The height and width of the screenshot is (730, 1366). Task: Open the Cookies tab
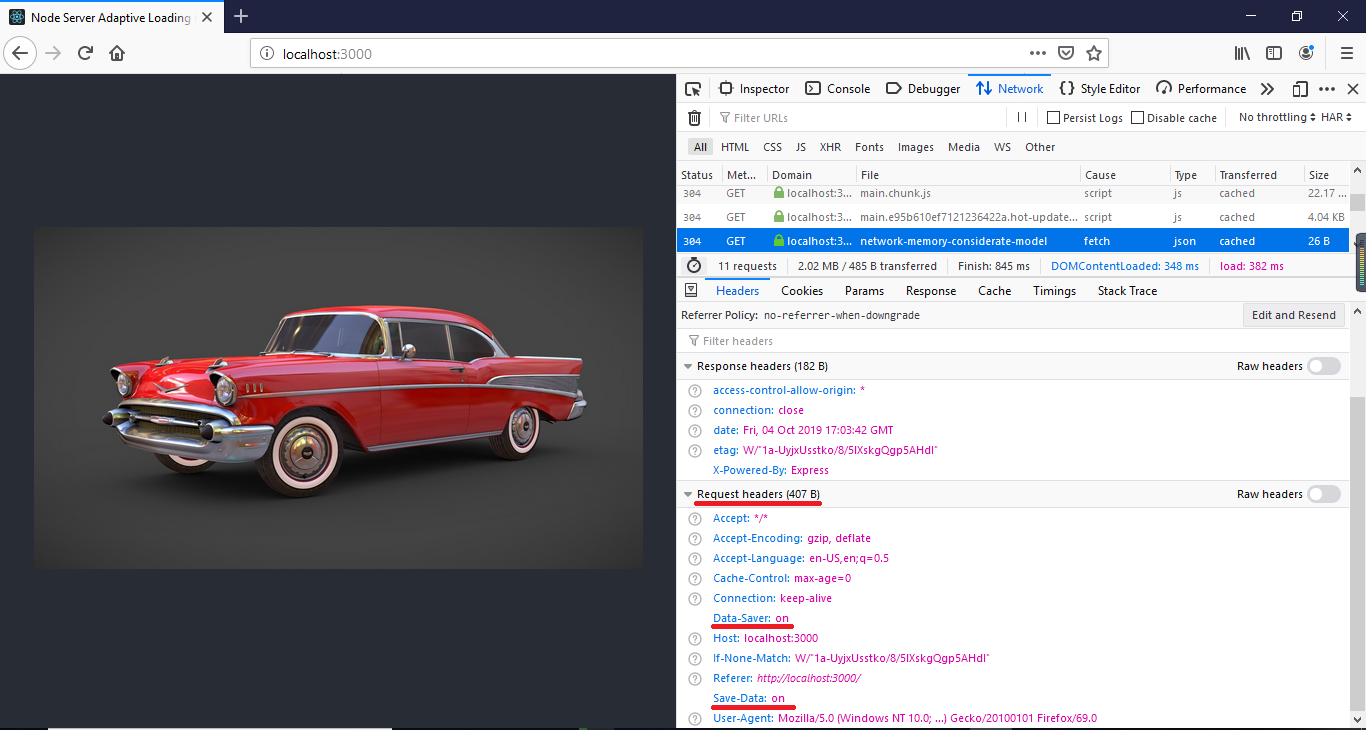pyautogui.click(x=802, y=290)
